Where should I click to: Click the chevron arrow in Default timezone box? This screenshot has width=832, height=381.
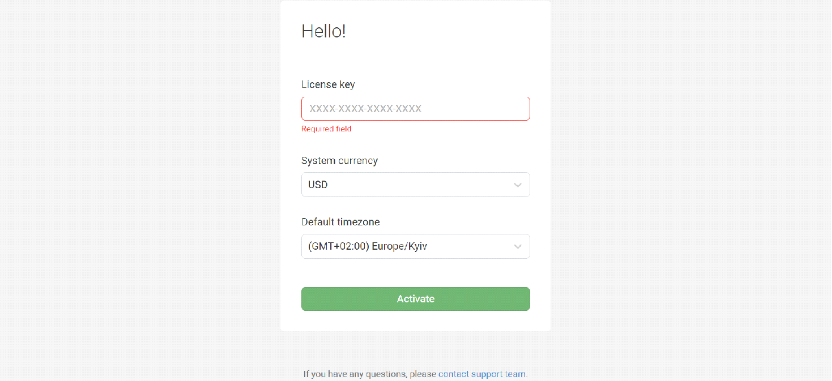click(518, 247)
